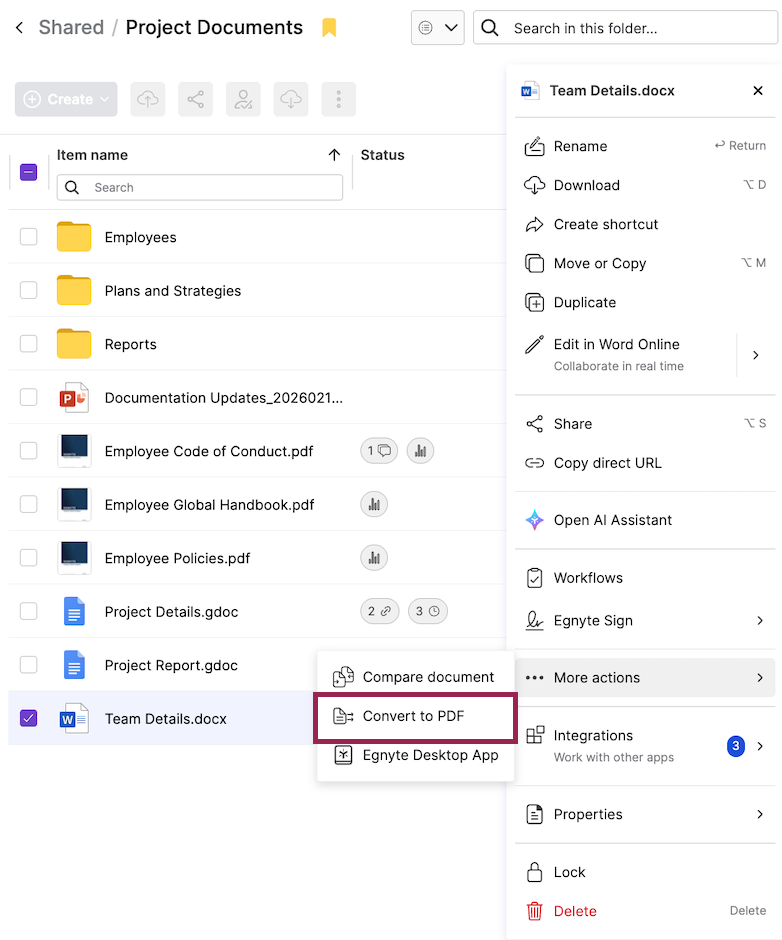Open the vertical three-dot toolbar menu

339,99
